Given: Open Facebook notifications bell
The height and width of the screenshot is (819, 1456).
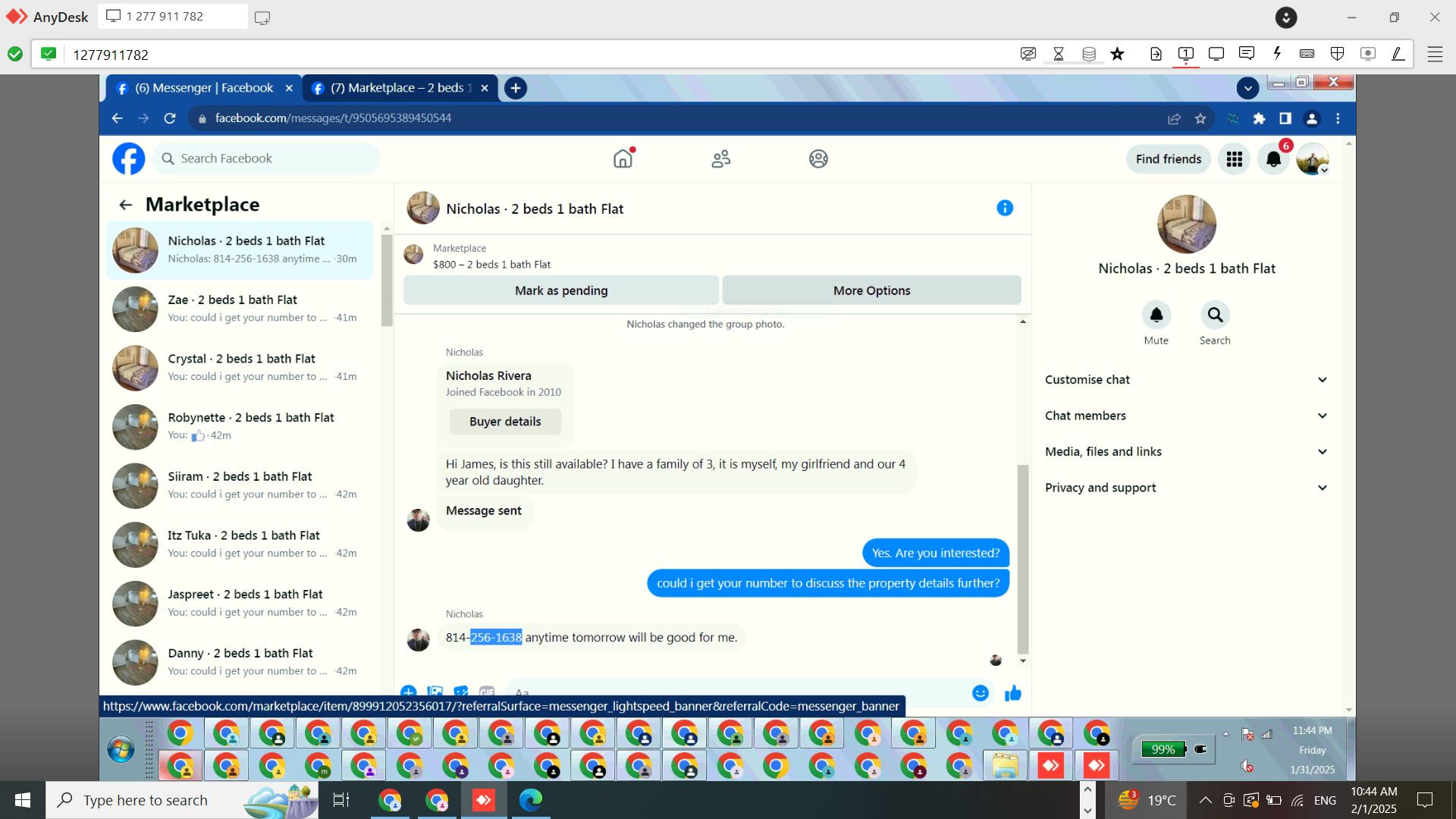Looking at the screenshot, I should pos(1273,158).
